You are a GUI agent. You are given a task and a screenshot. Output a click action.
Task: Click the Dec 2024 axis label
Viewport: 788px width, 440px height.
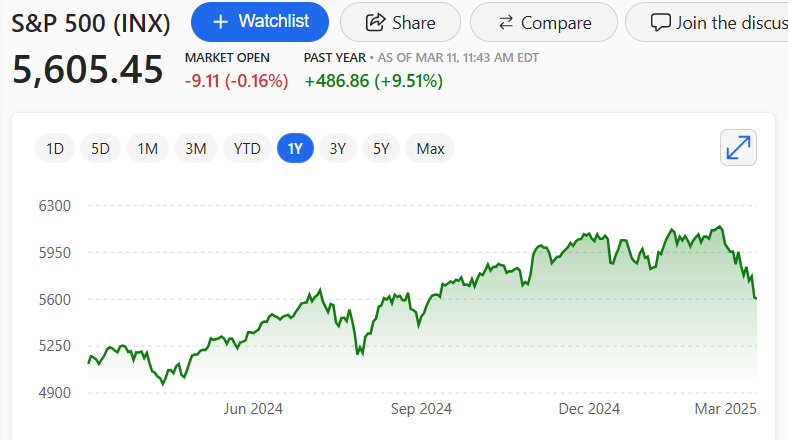589,408
